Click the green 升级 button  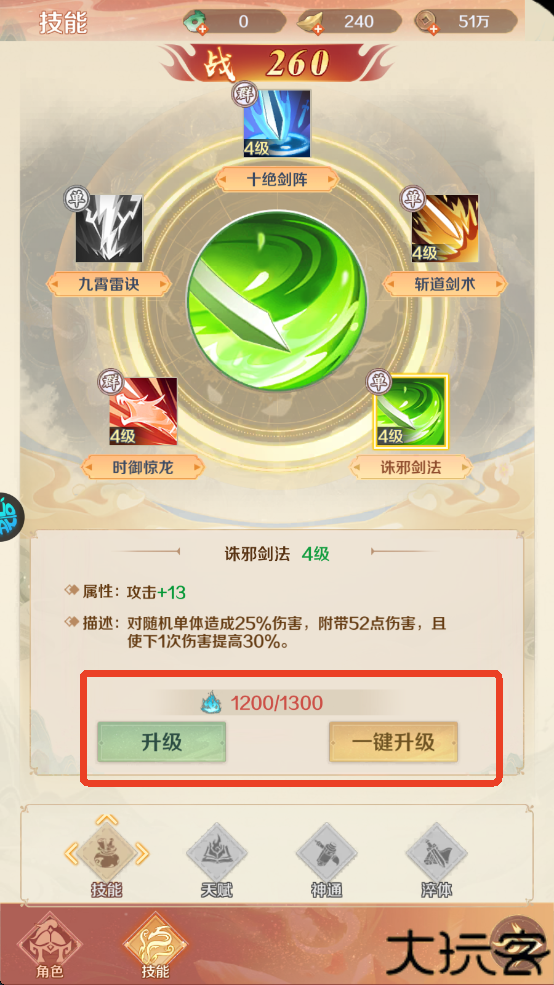tap(161, 742)
